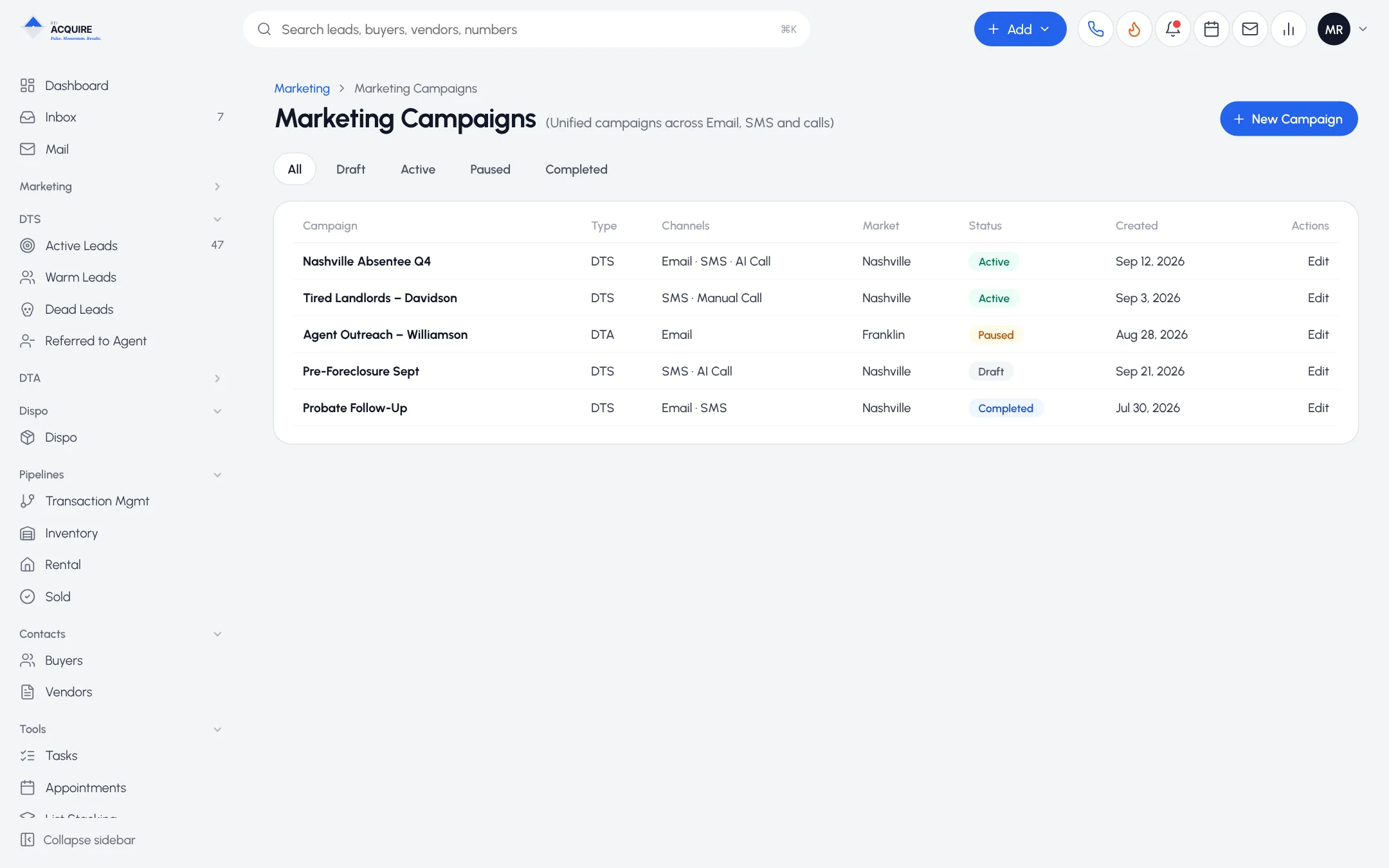1389x868 pixels.
Task: Open the Sold pipeline
Action: tap(121, 597)
